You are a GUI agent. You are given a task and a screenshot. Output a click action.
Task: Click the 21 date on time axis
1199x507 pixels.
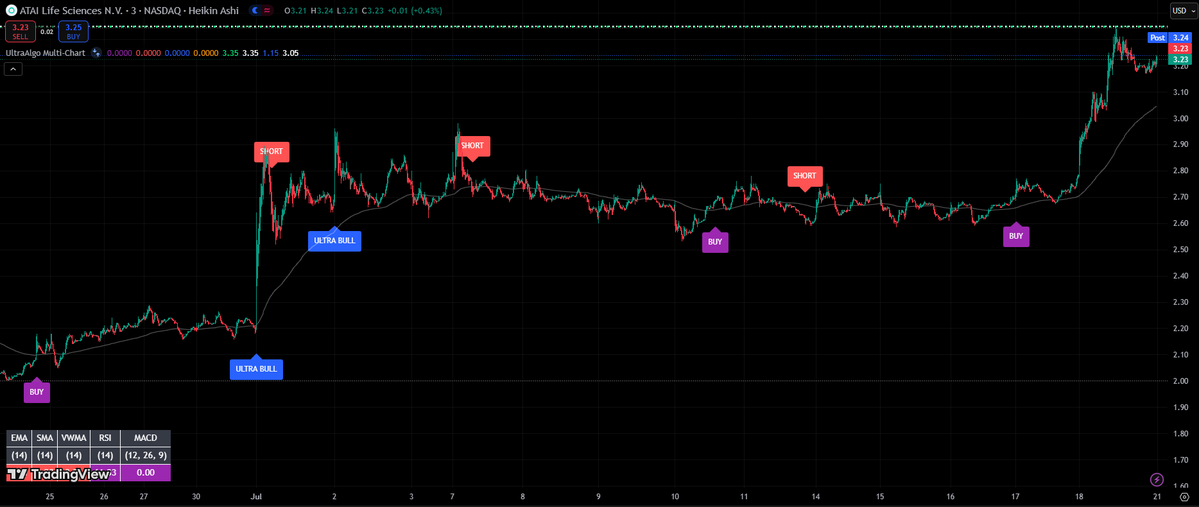(1158, 496)
